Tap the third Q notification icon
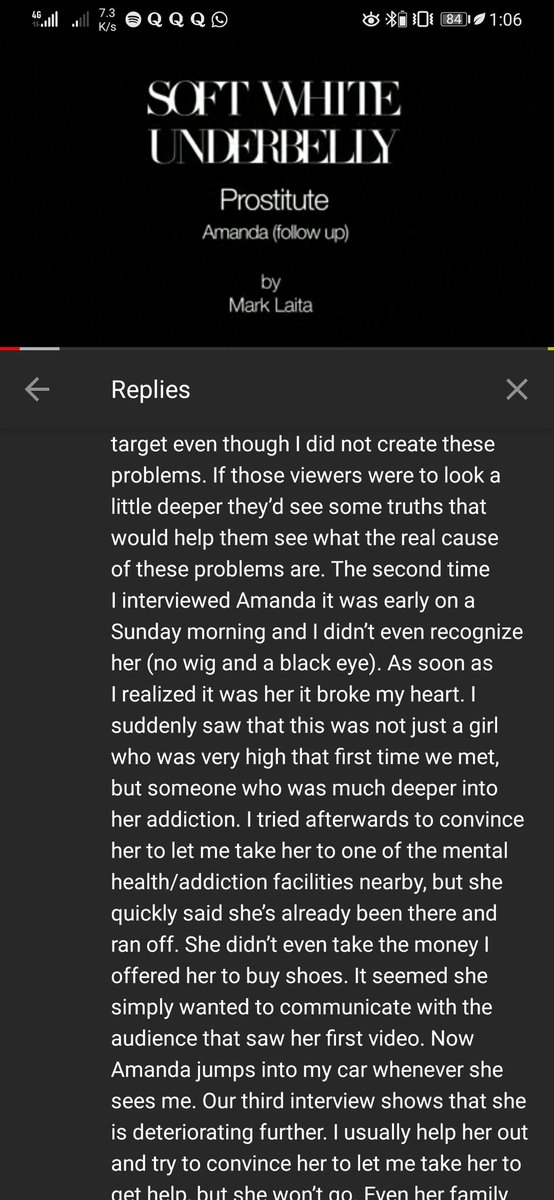This screenshot has width=554, height=1200. click(x=197, y=19)
